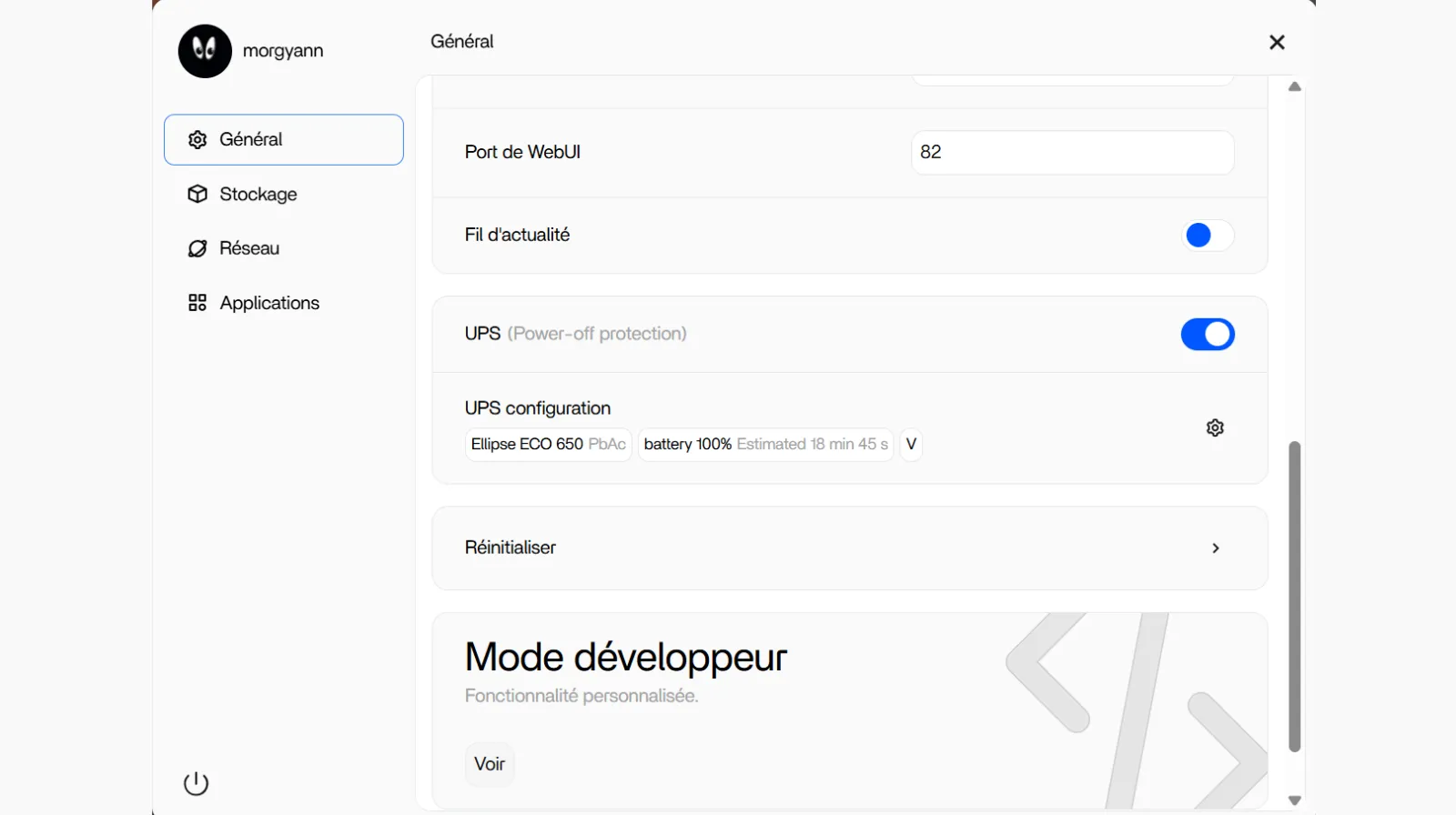The image size is (1456, 815).
Task: Go to the Applications section
Action: 269,303
